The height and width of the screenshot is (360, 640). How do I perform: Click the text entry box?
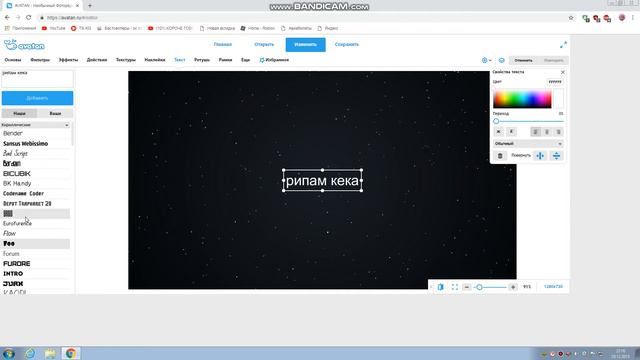(37, 78)
